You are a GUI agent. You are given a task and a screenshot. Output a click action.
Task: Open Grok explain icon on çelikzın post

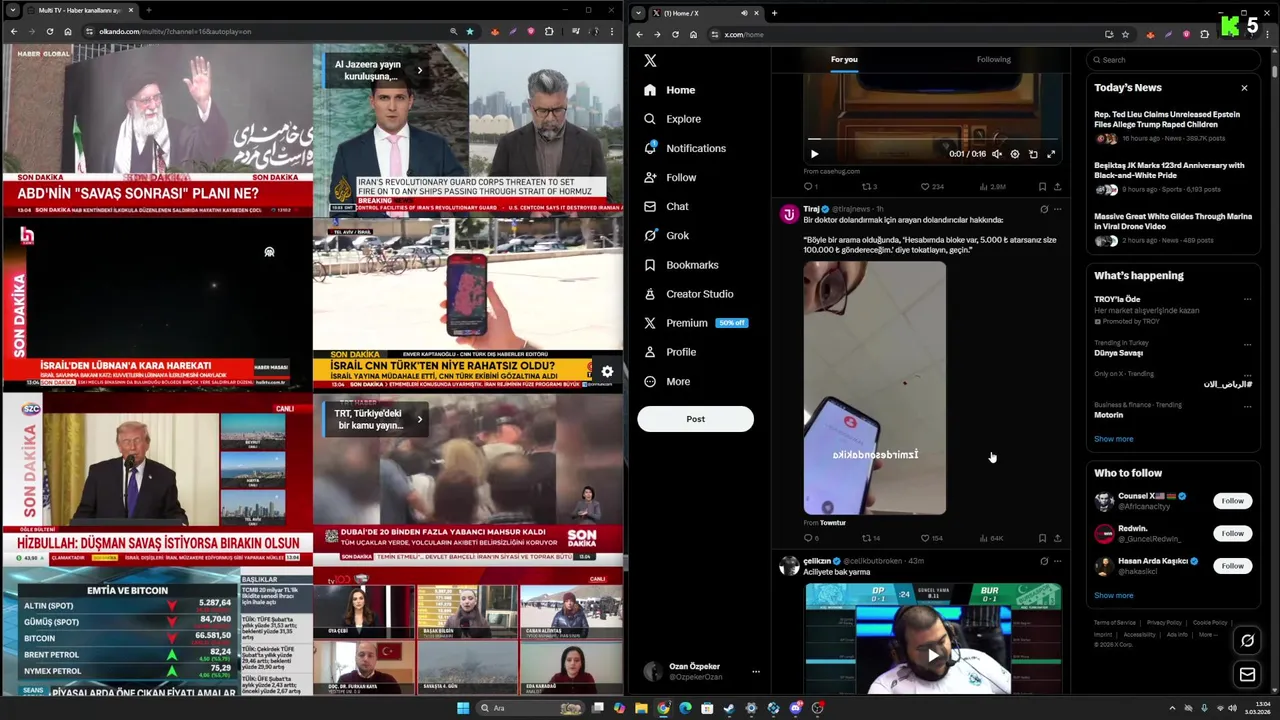[x=1044, y=561]
